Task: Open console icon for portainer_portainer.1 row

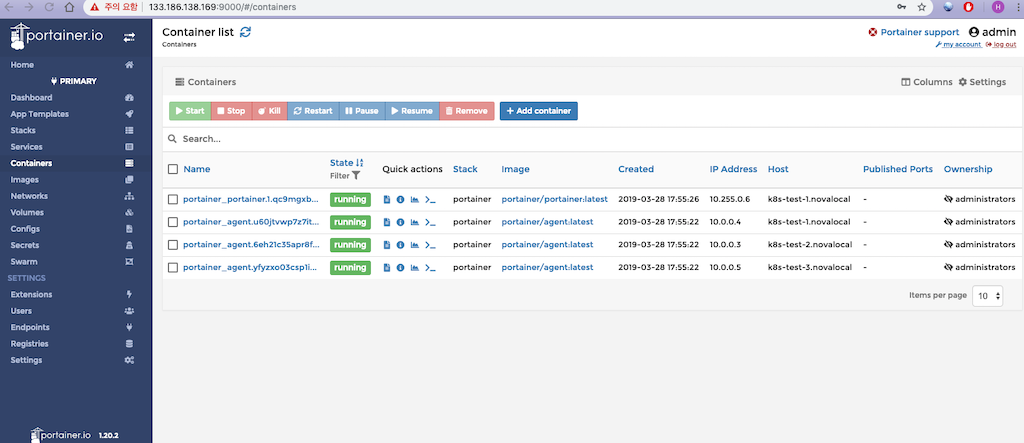Action: tap(430, 199)
